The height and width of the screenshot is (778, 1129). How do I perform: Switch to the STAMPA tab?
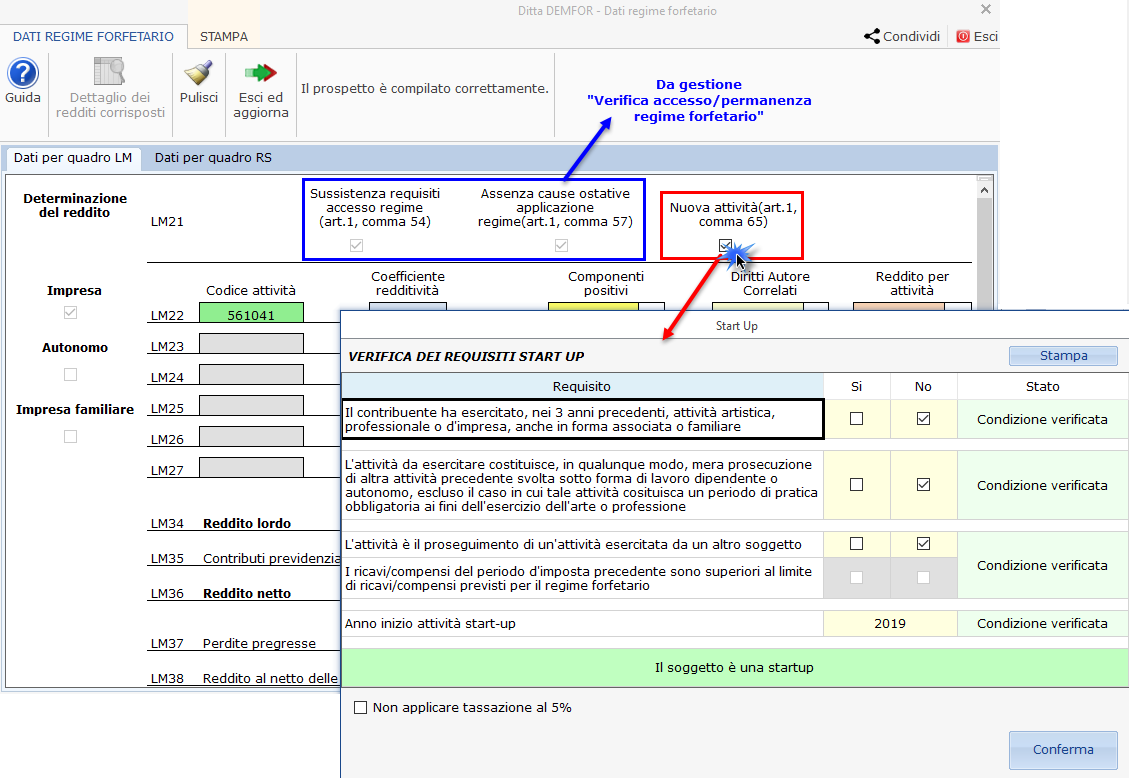pos(223,36)
